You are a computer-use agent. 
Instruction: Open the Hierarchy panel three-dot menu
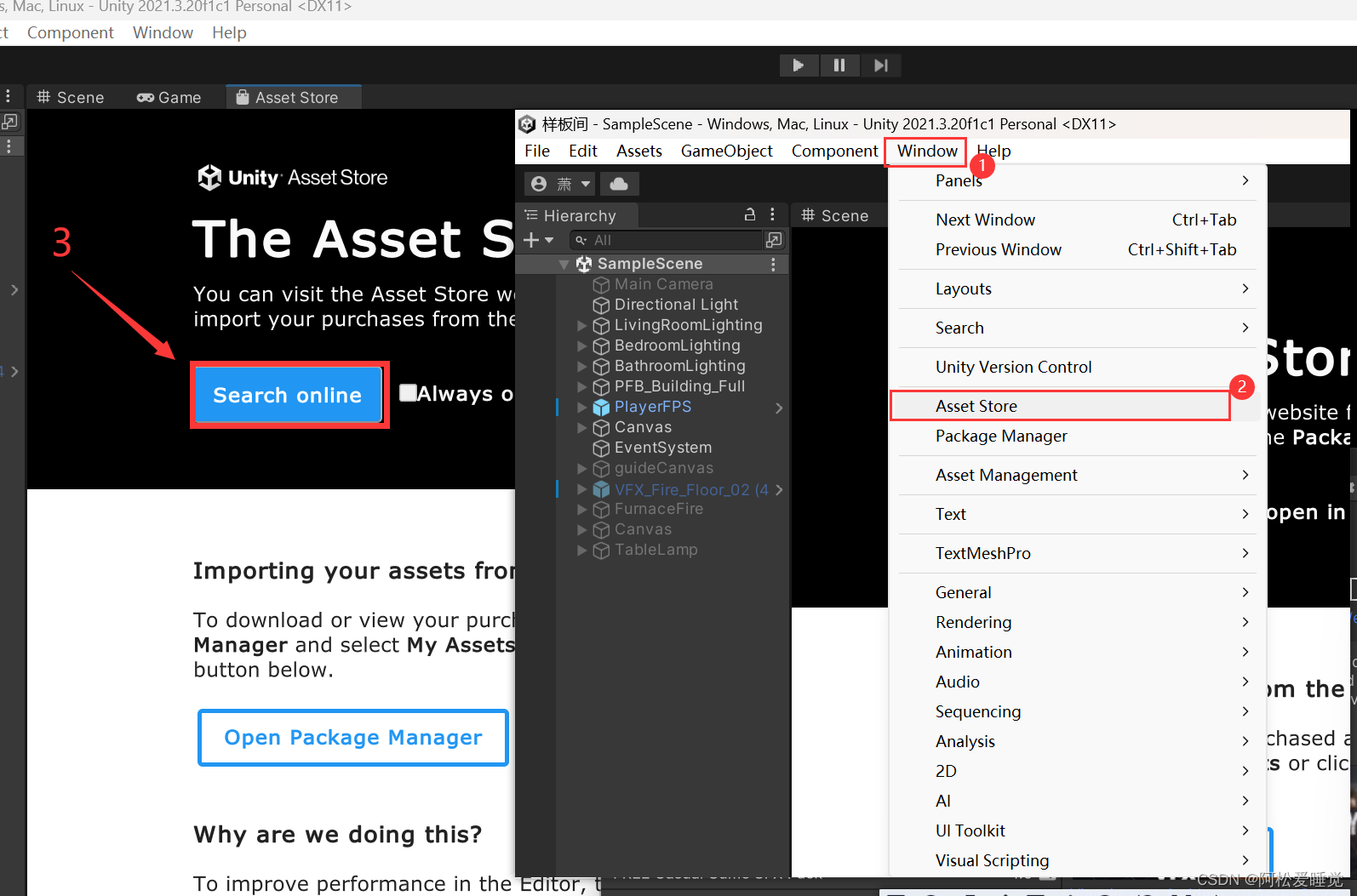(x=773, y=214)
